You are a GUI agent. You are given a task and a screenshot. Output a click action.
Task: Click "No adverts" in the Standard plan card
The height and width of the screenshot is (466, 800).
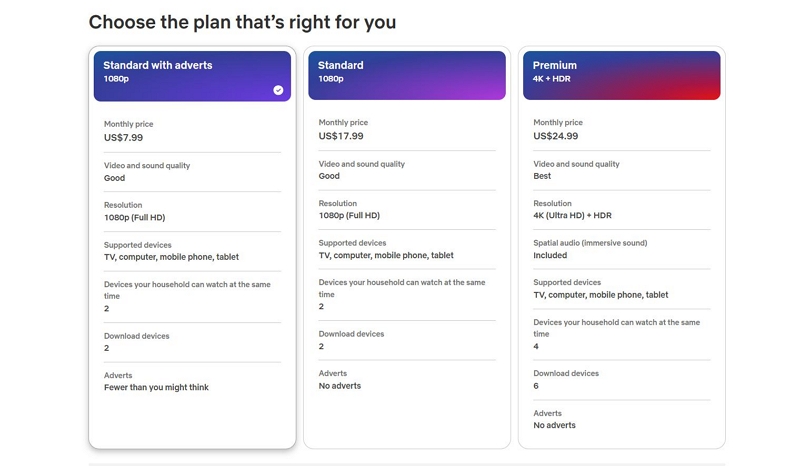340,386
